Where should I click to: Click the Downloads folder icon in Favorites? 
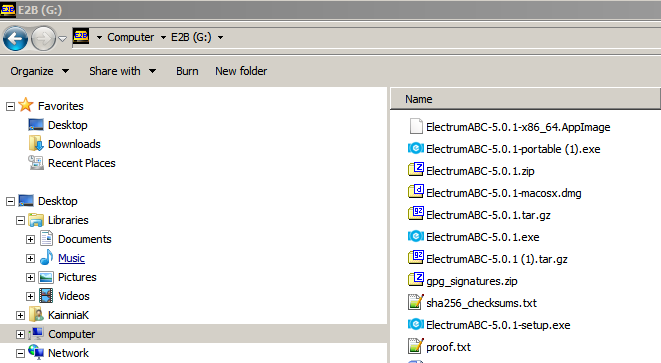36,143
